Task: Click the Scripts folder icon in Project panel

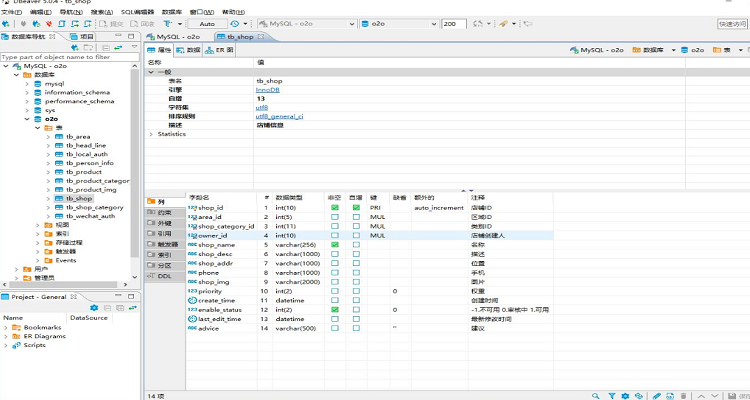Action: tap(16, 345)
